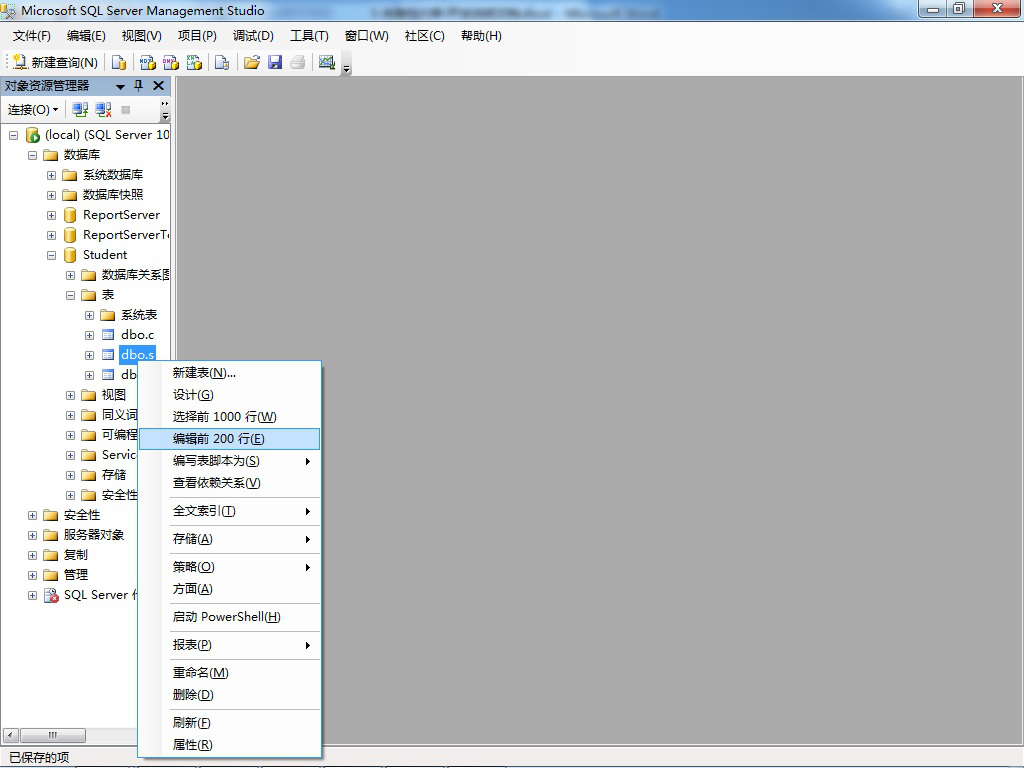Click the Open File folder icon

(x=251, y=62)
